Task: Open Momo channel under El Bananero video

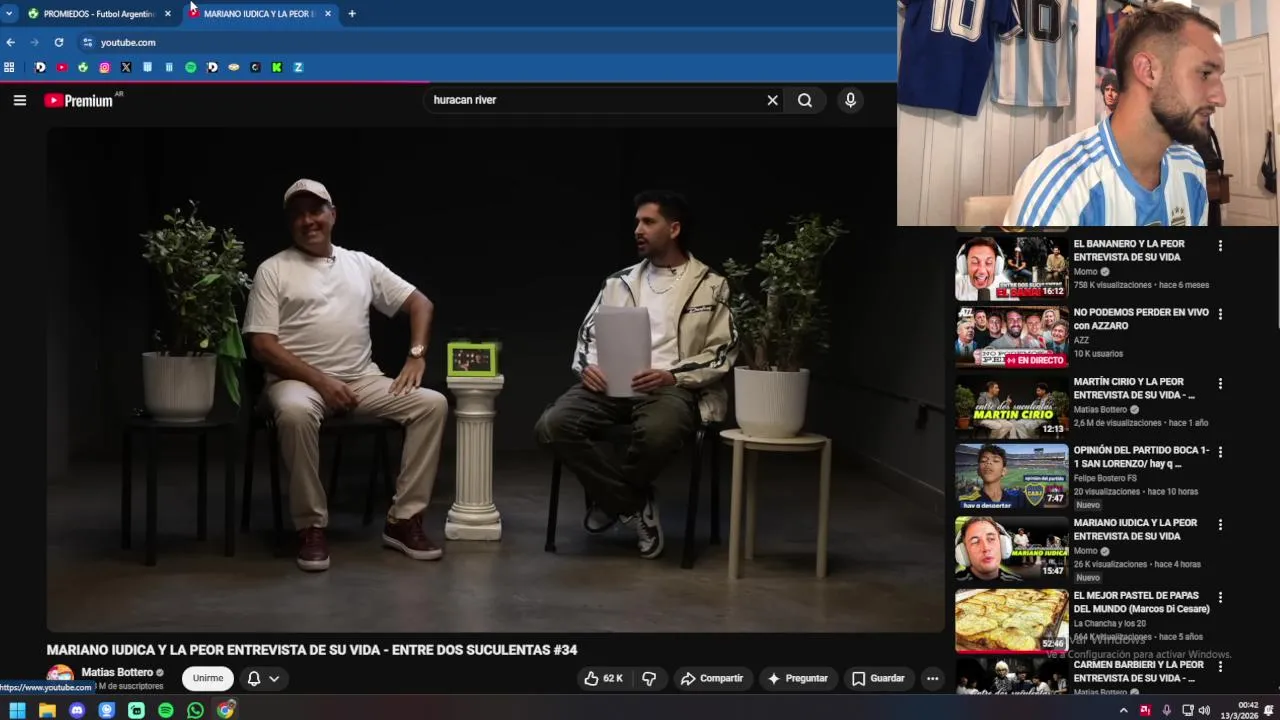Action: pos(1085,271)
